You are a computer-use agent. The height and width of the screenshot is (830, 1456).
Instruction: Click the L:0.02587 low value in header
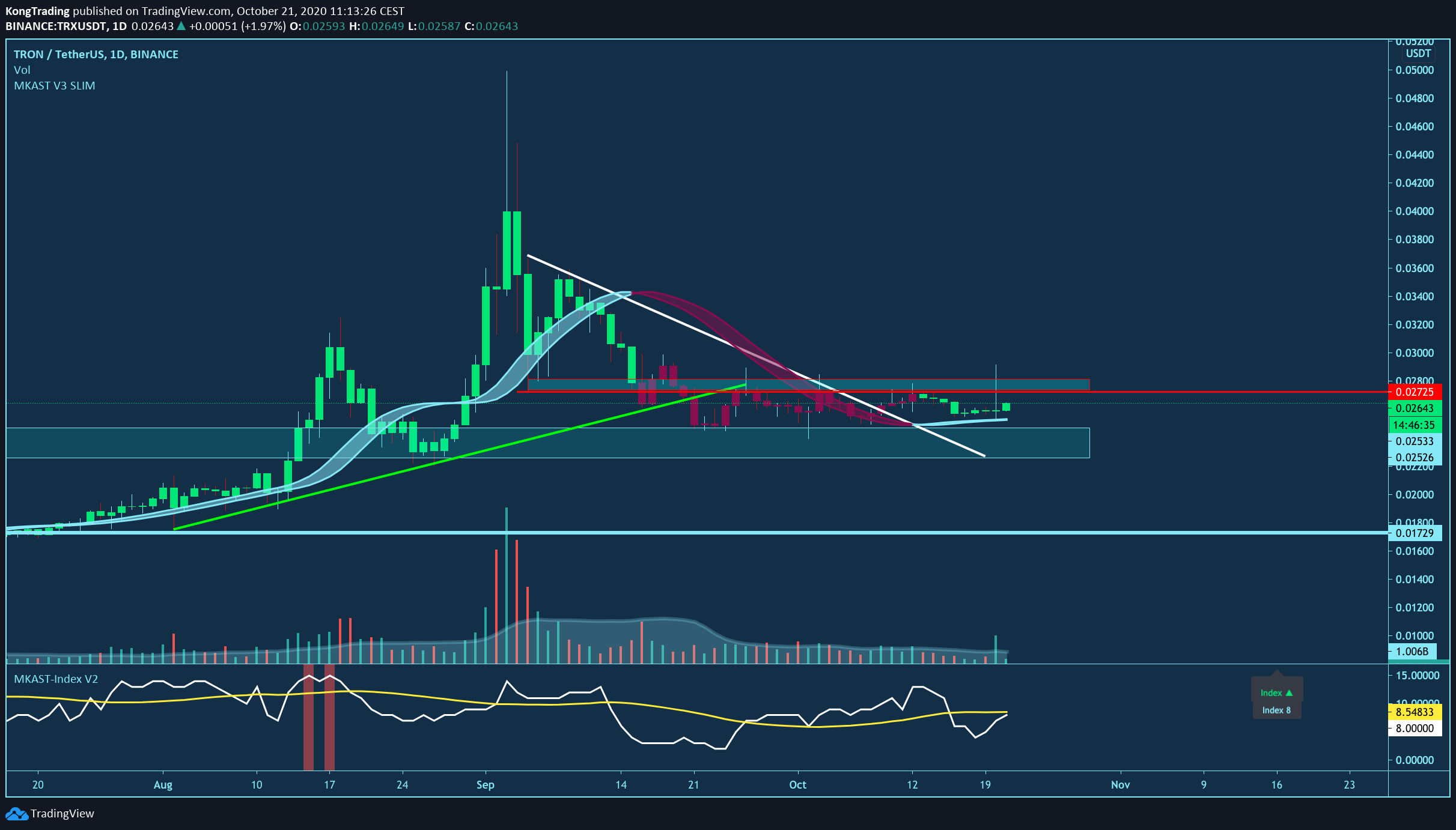(x=434, y=26)
